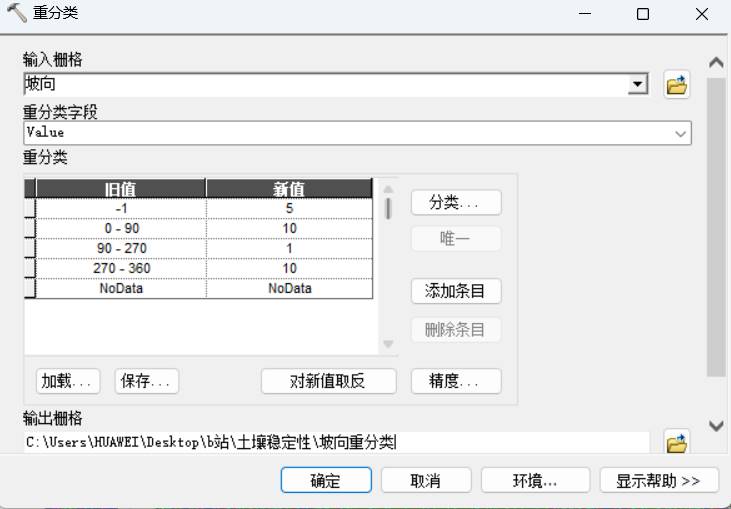Click 对新值取反 to reverse new values
The width and height of the screenshot is (731, 509).
tap(329, 381)
